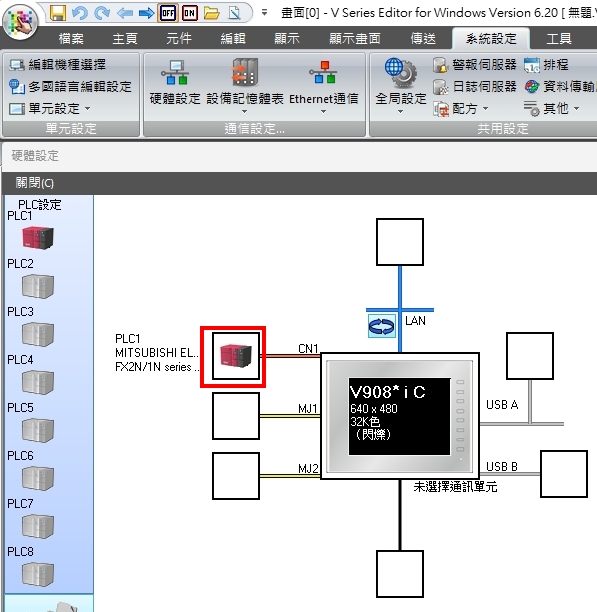Click empty device box on MJ1 port
Viewport: 597px width, 612px height.
236,416
